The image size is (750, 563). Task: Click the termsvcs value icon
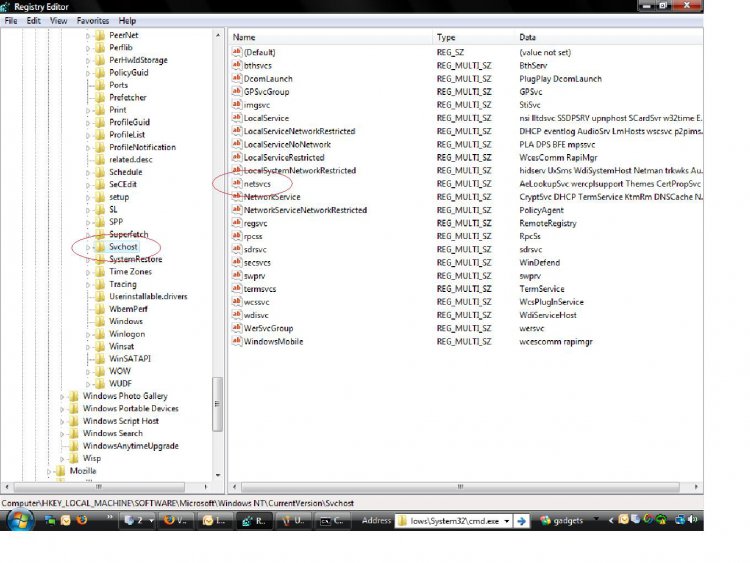pyautogui.click(x=237, y=288)
